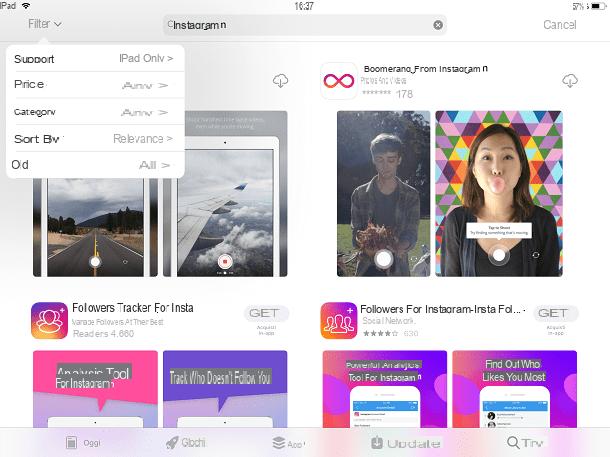View Analysis Tool For Instagram screenshot
Screen dimensions: 610x457
coord(95,389)
